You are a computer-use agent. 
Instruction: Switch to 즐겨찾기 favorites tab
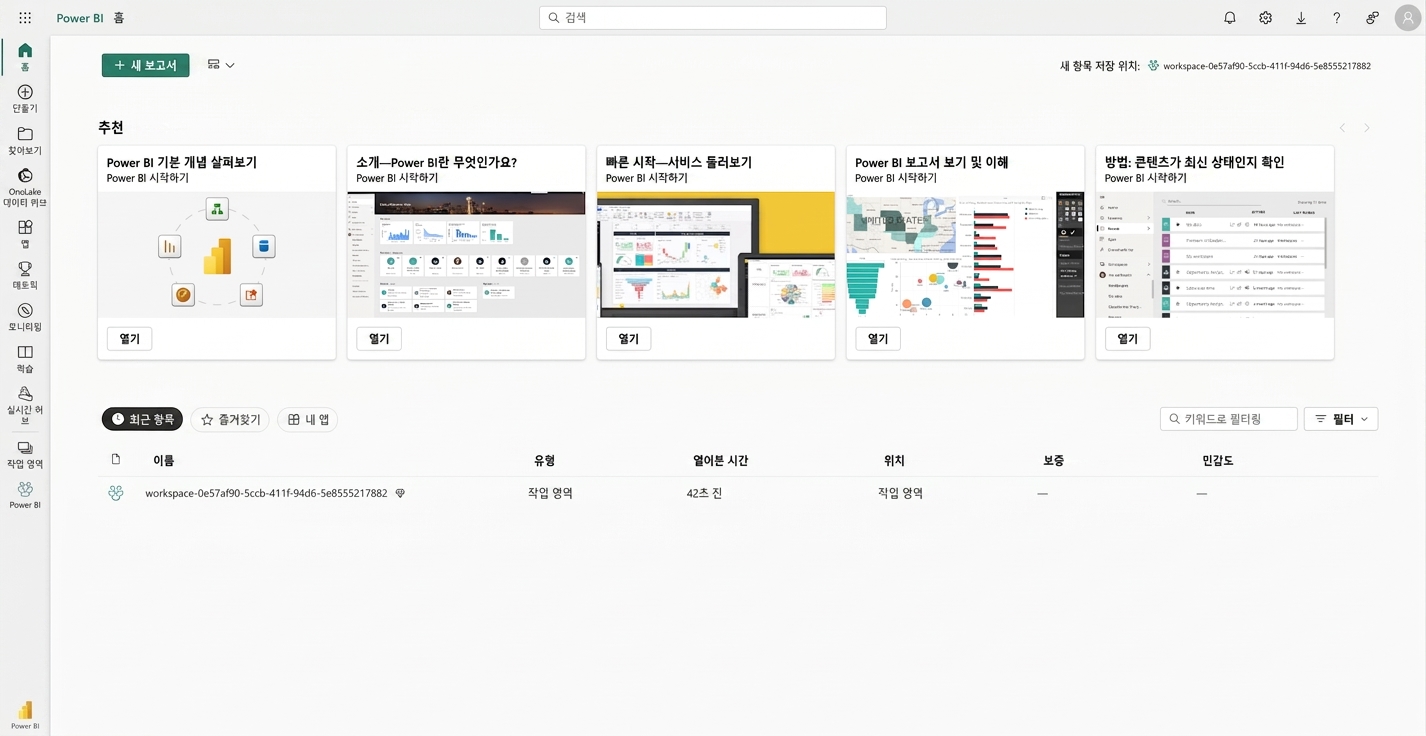coord(230,419)
